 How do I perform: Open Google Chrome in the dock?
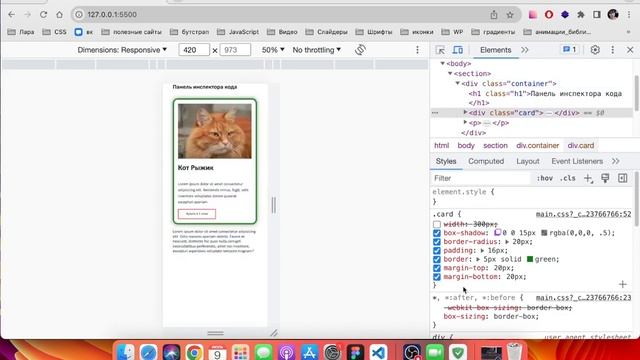tap(194, 352)
